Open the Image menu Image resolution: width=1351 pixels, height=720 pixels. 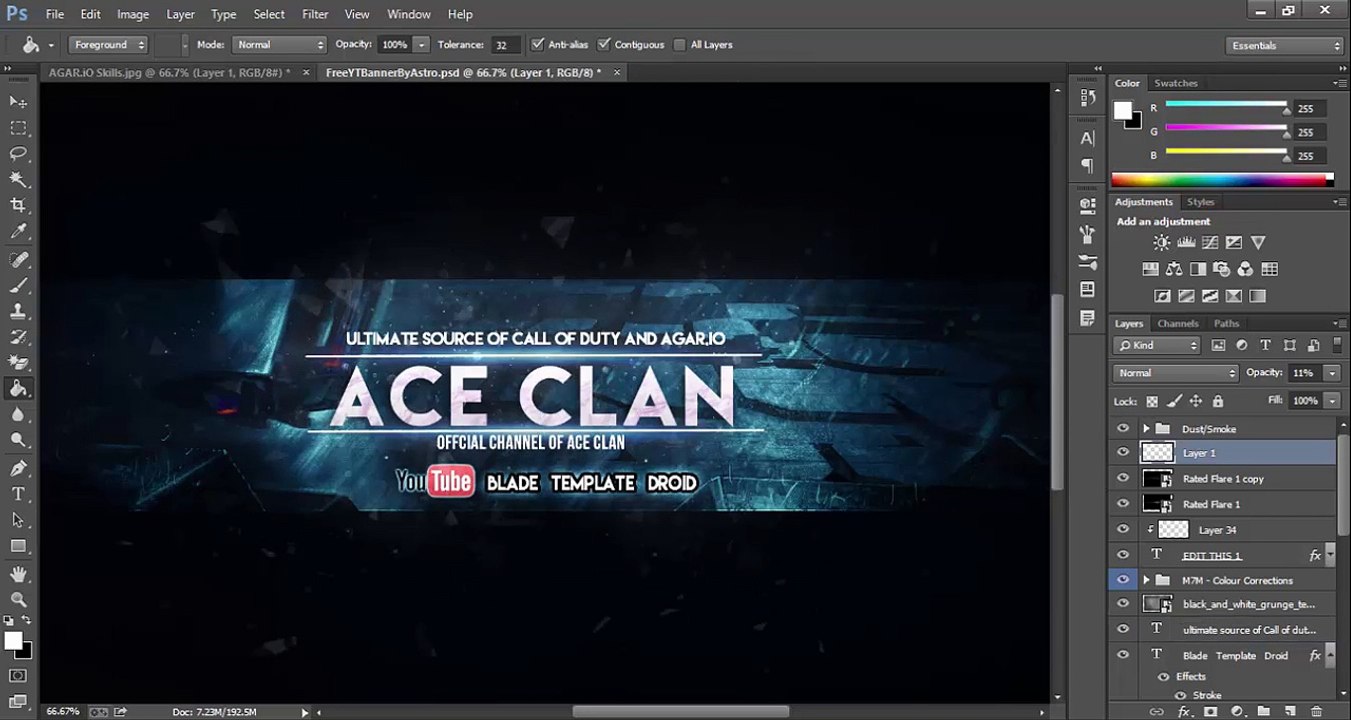(x=133, y=14)
